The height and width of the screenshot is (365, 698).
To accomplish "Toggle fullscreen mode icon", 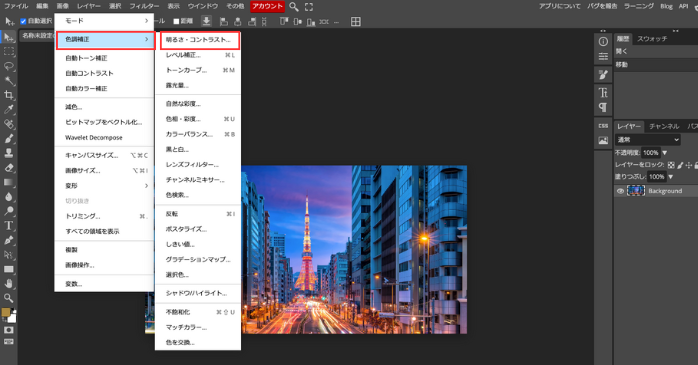I will point(309,7).
